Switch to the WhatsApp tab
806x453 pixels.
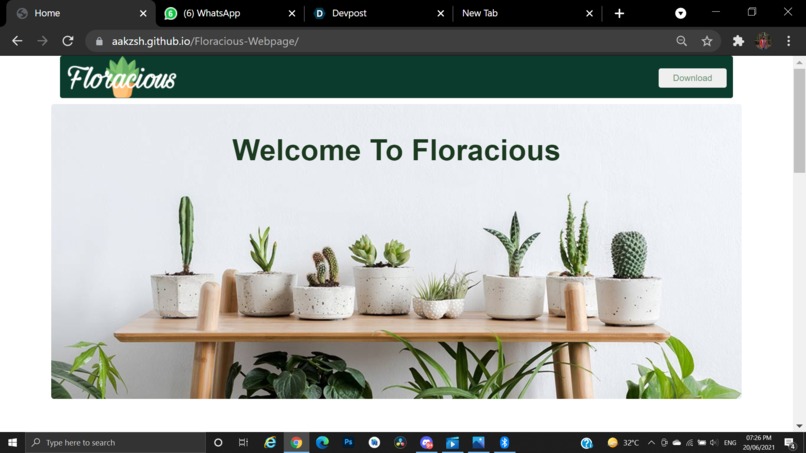230,14
